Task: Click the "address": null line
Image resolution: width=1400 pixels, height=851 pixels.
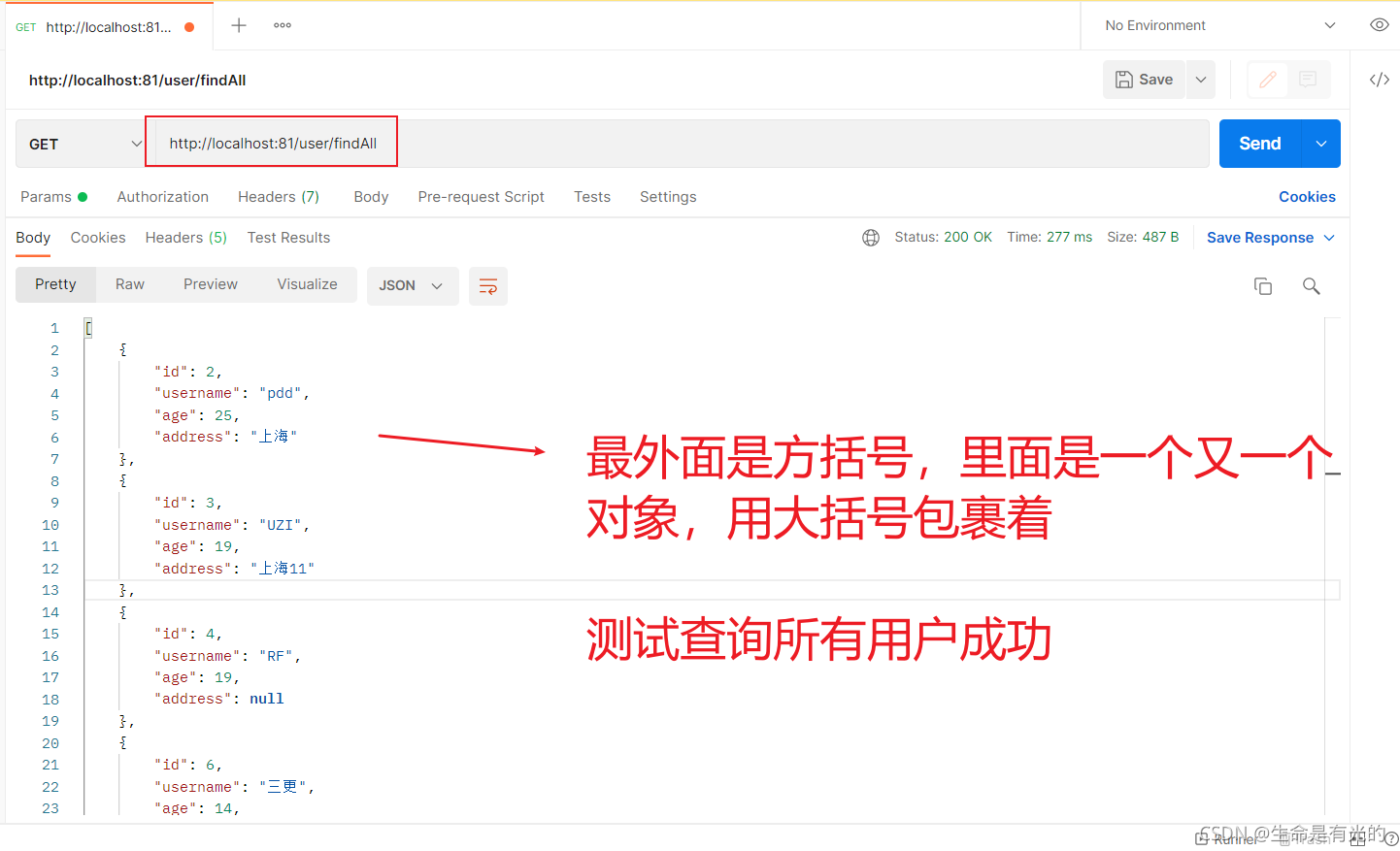Action: point(218,700)
